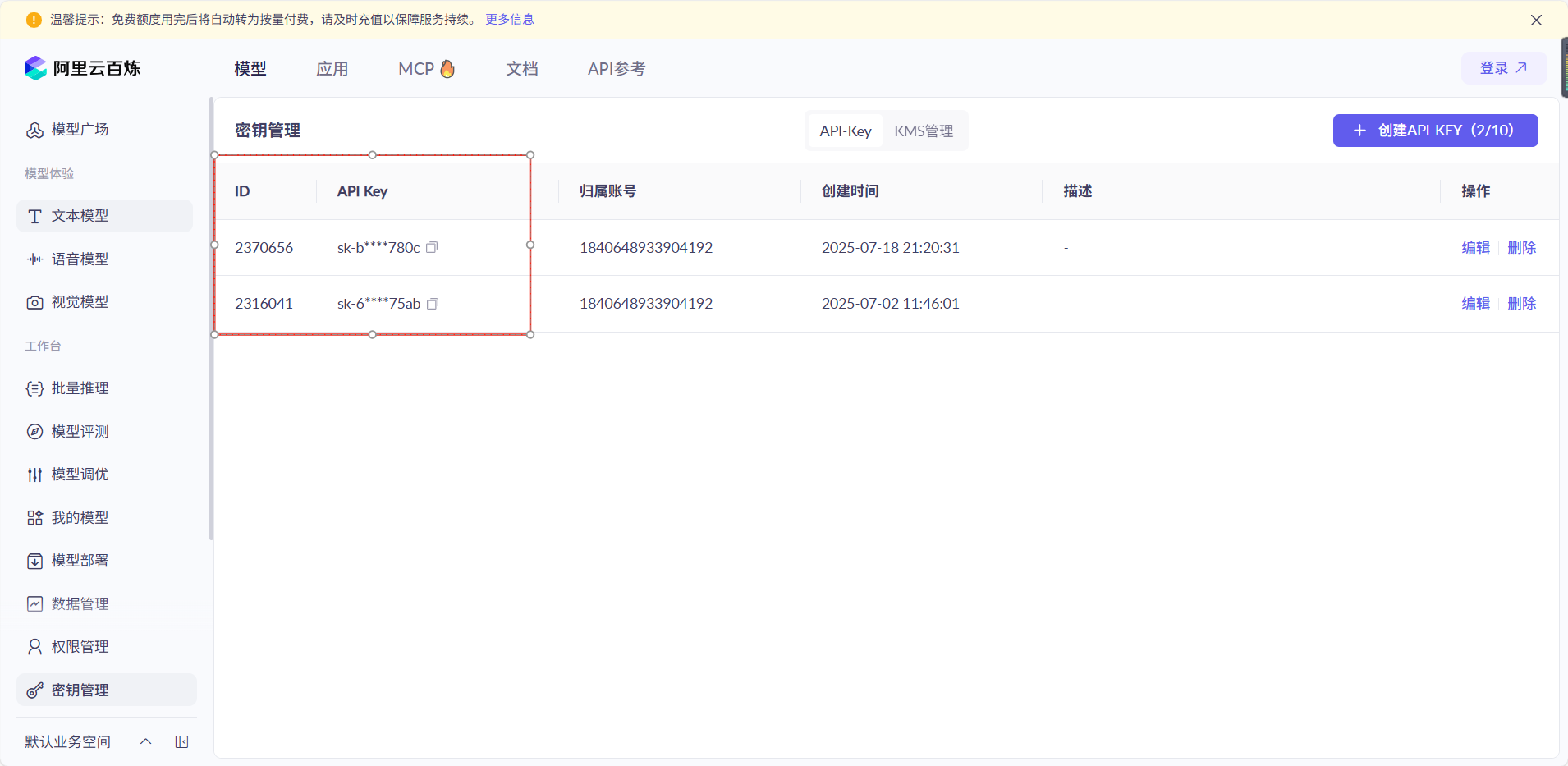Copy the API key sk-6****75ab
This screenshot has width=1568, height=766.
point(433,304)
